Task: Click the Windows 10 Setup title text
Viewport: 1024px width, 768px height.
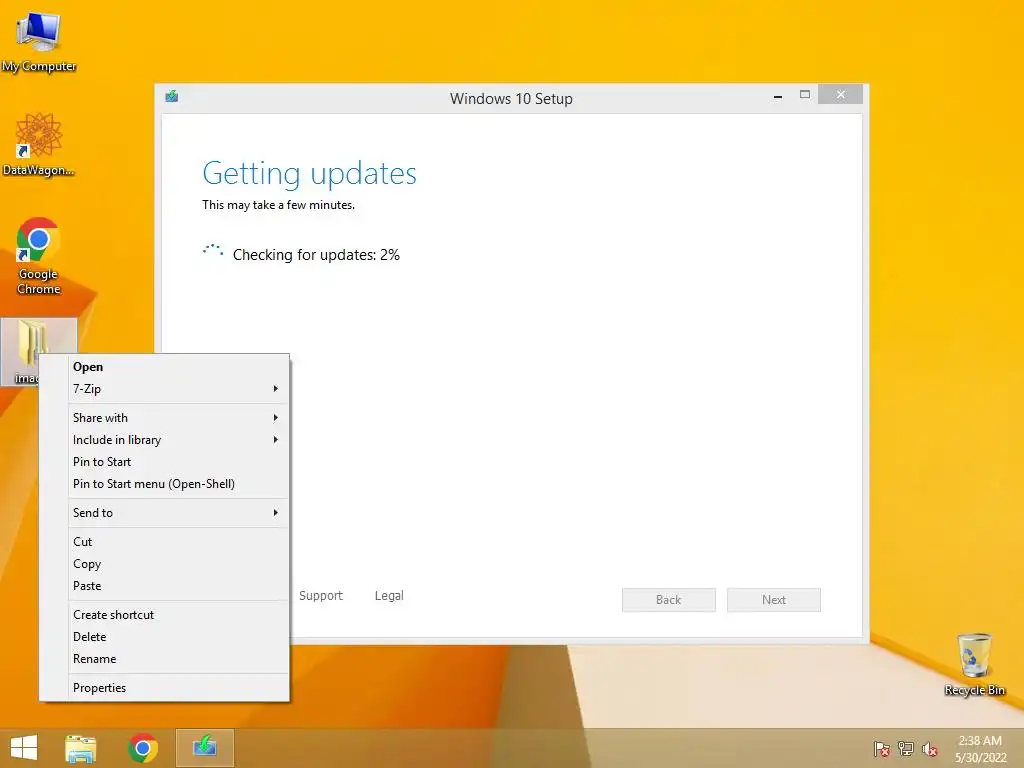Action: coord(511,99)
